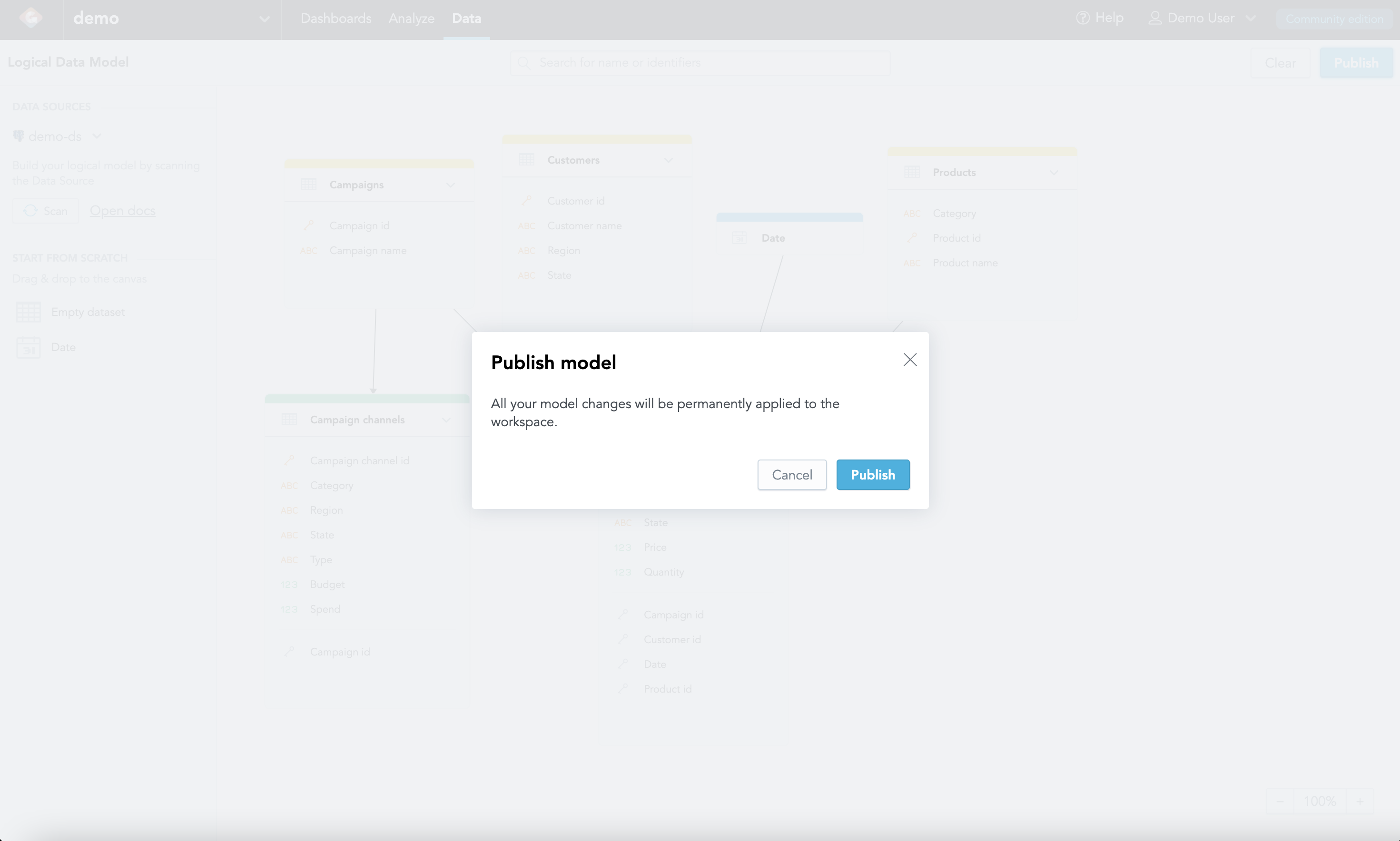This screenshot has height=841, width=1400.
Task: Click the ABC icon beside Product name
Action: (x=911, y=263)
